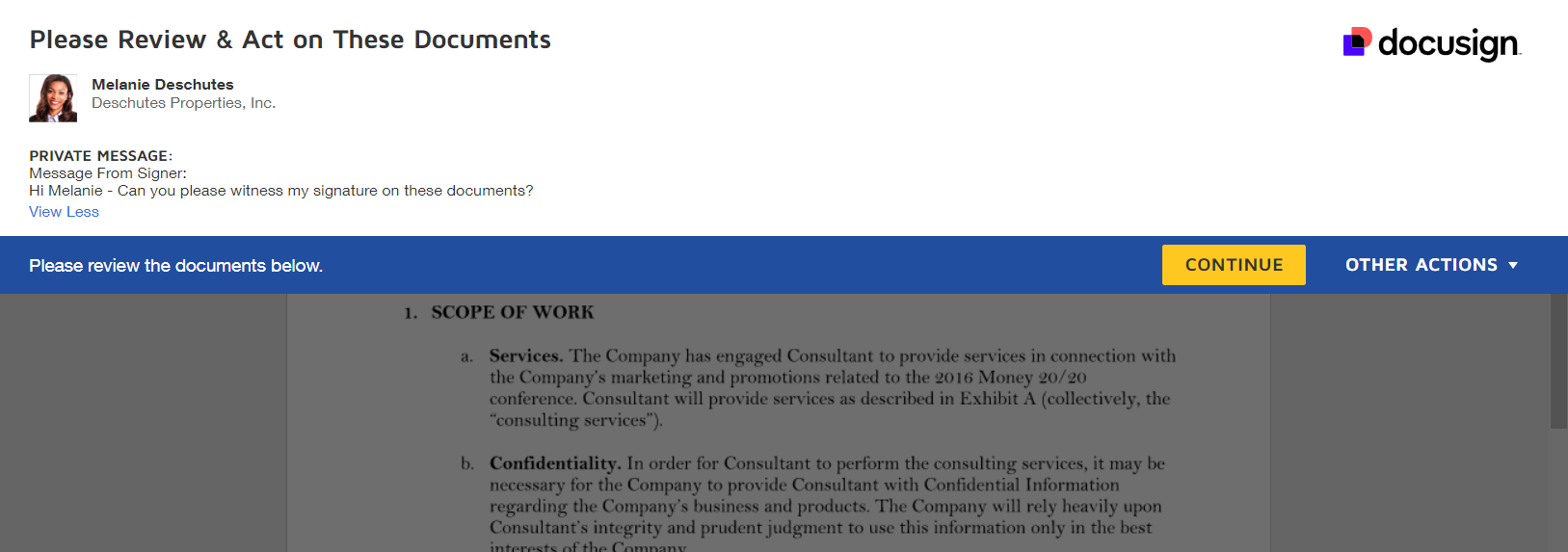The image size is (1568, 552).
Task: Click the Services paragraph heading
Action: (x=525, y=355)
